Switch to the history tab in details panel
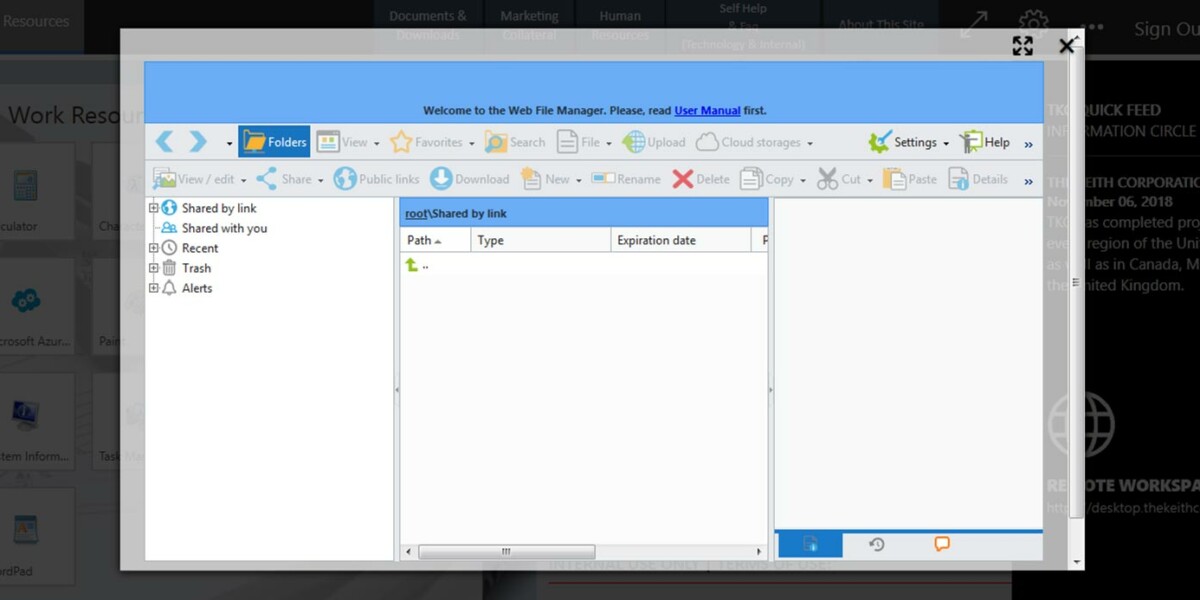The height and width of the screenshot is (600, 1200). 877,543
